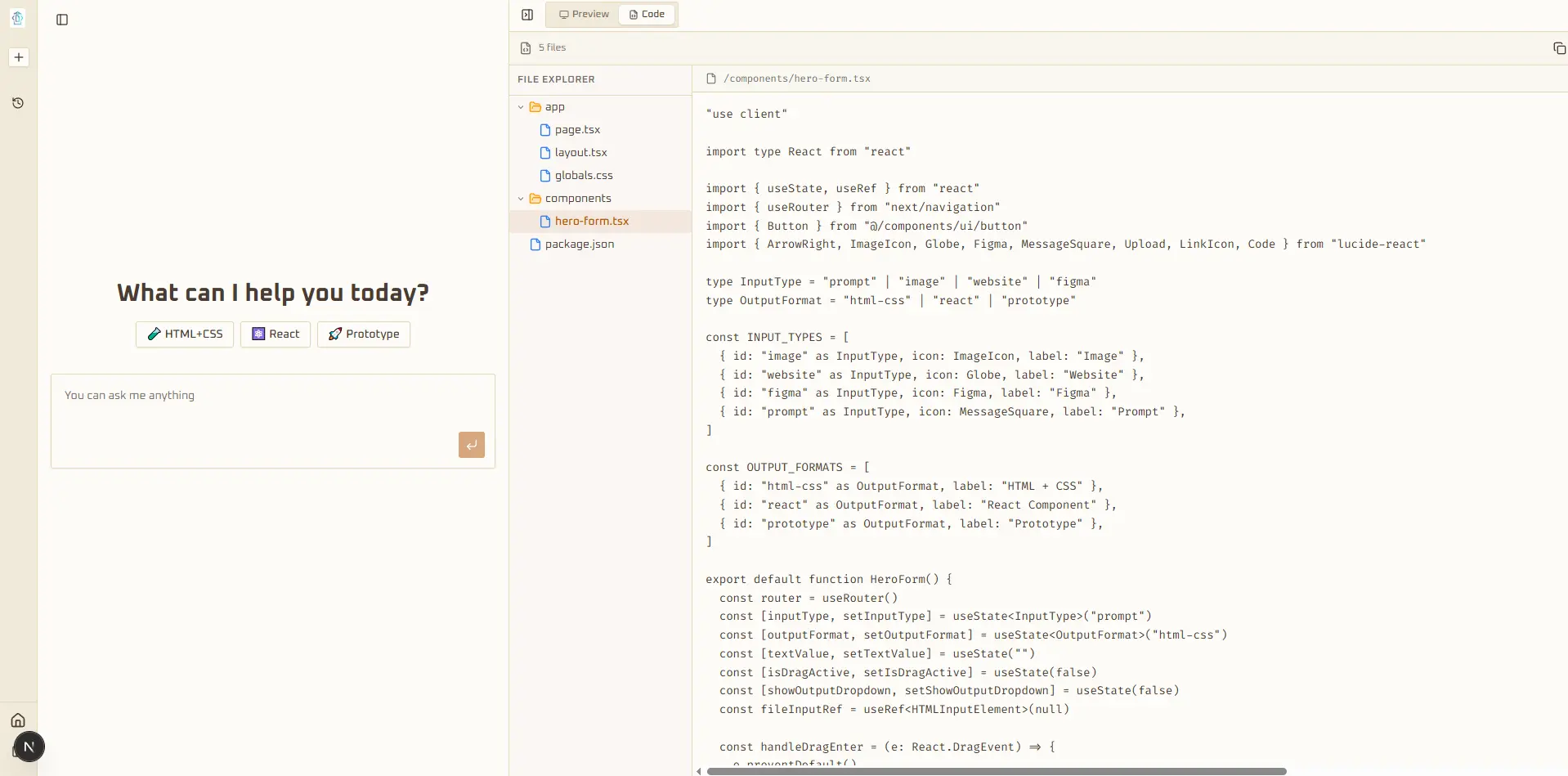Click the lucide-react import line
The width and height of the screenshot is (1568, 776).
pyautogui.click(x=1066, y=244)
